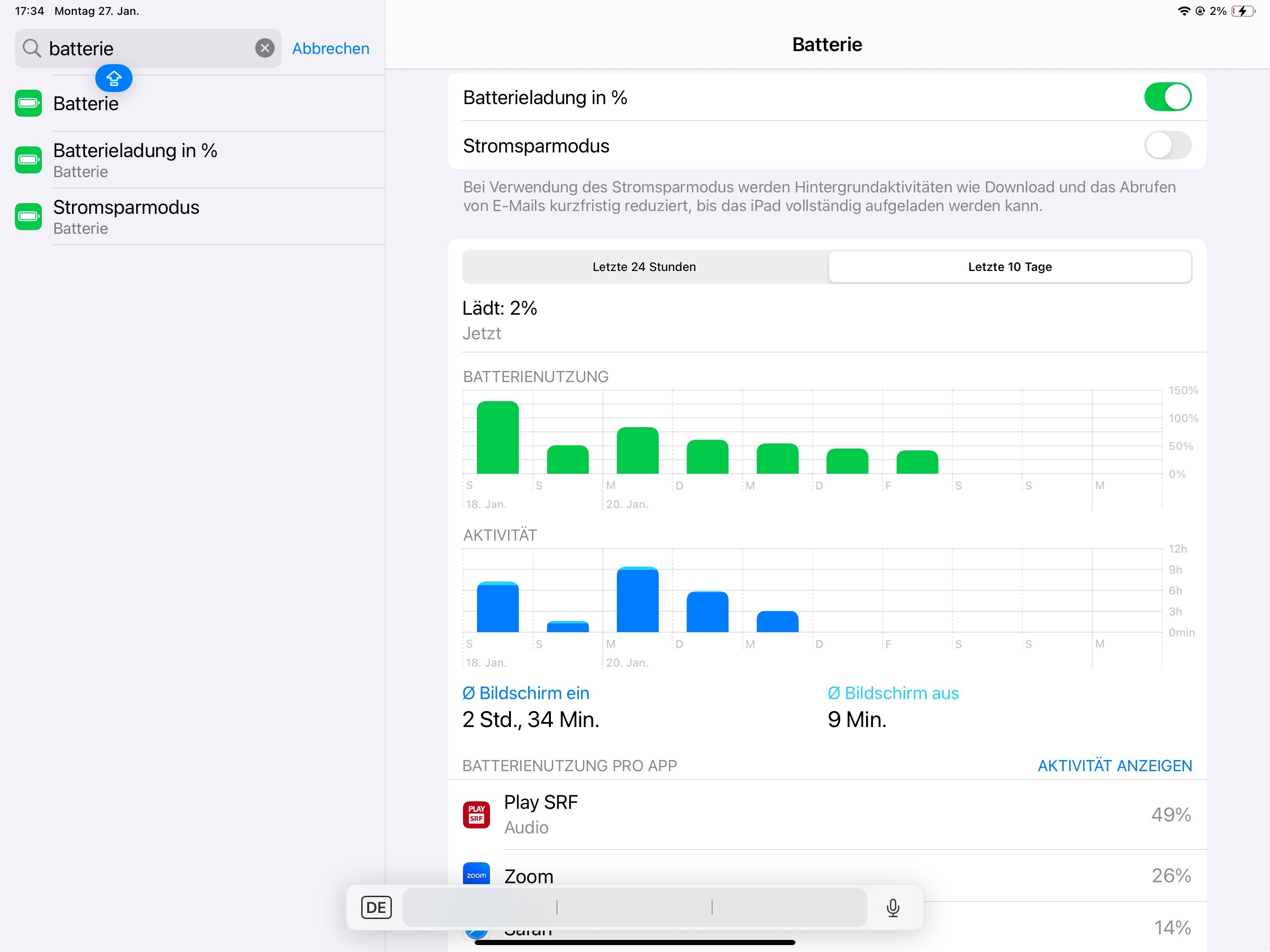The height and width of the screenshot is (952, 1270).
Task: Tap Abbrechen to cancel the search
Action: tap(330, 48)
